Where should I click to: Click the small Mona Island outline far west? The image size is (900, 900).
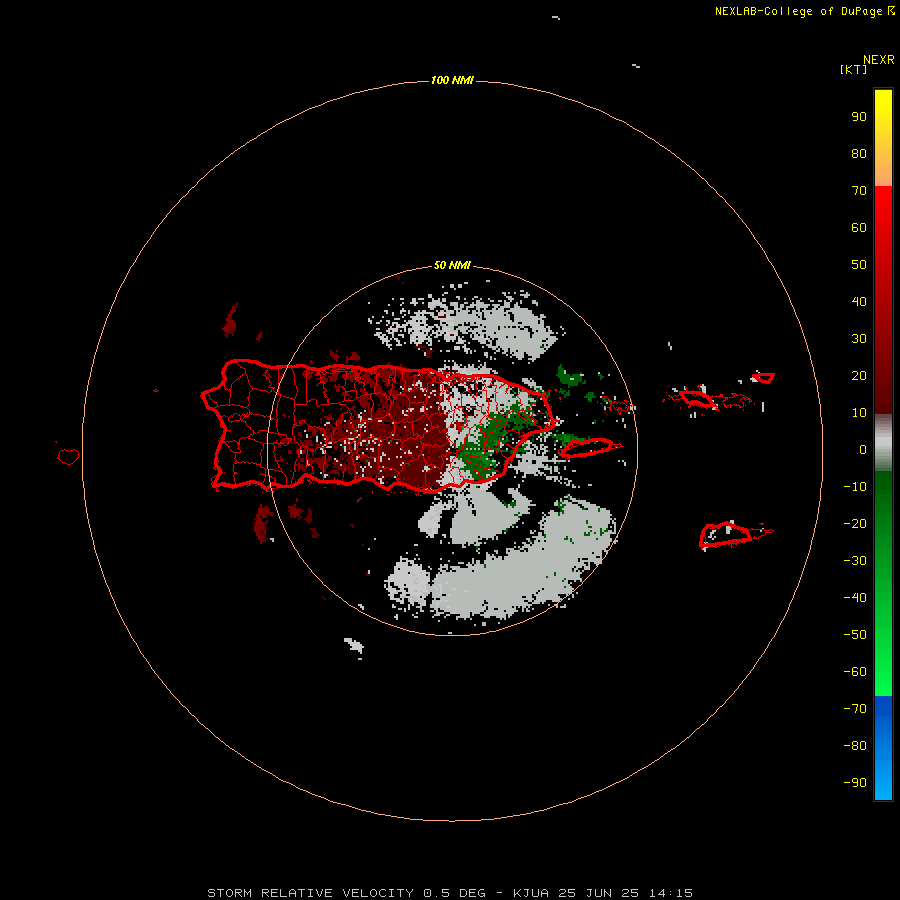pos(68,456)
